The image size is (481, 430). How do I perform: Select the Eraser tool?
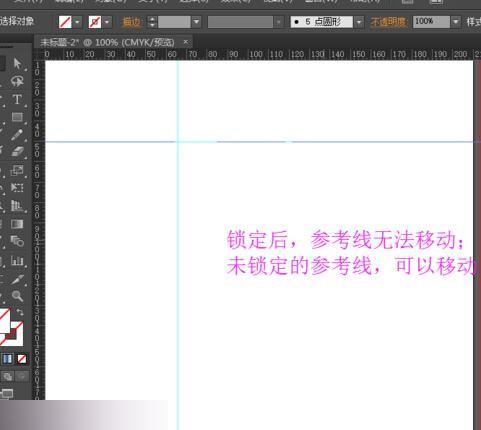tap(17, 152)
